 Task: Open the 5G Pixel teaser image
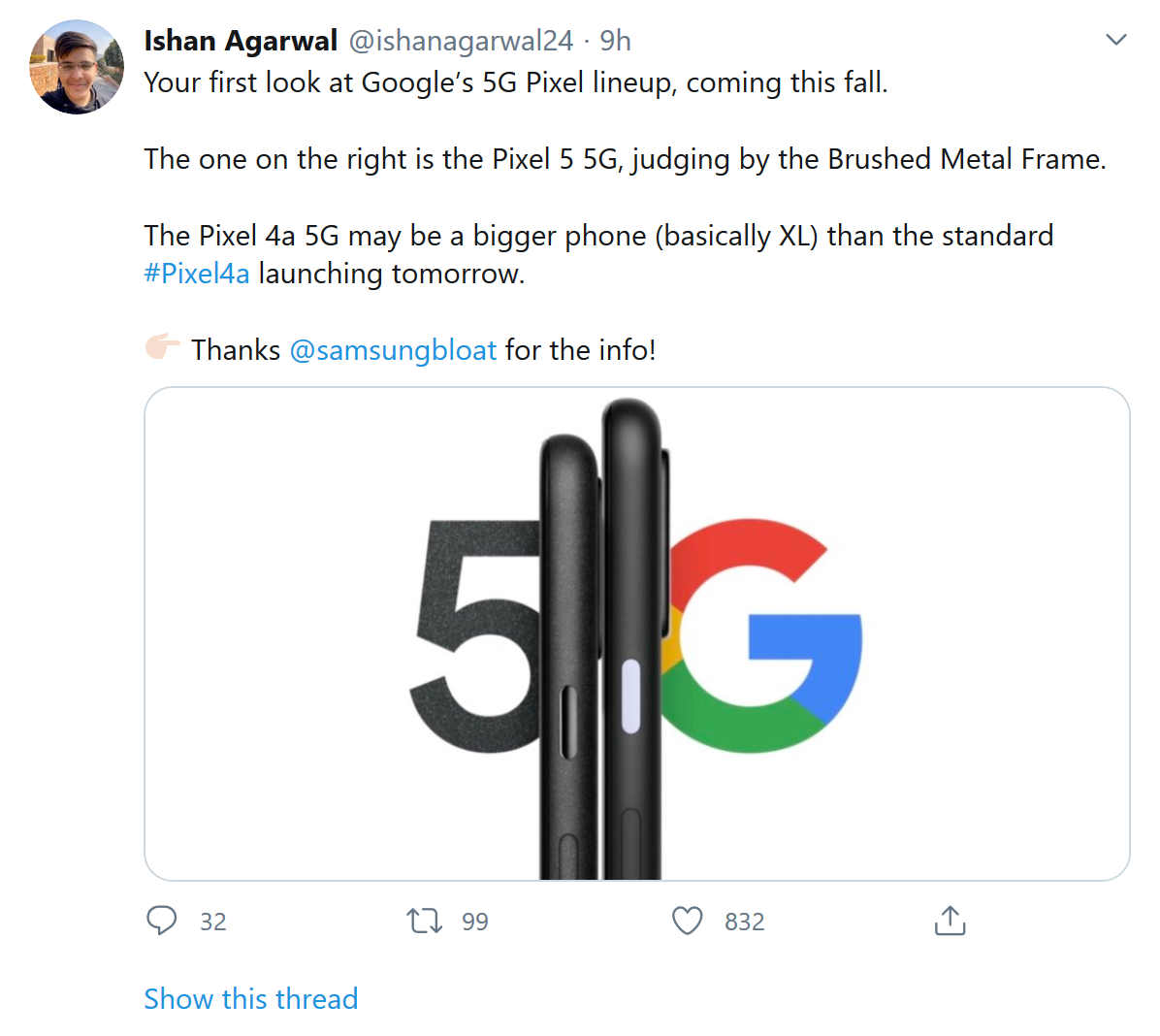coord(291,632)
